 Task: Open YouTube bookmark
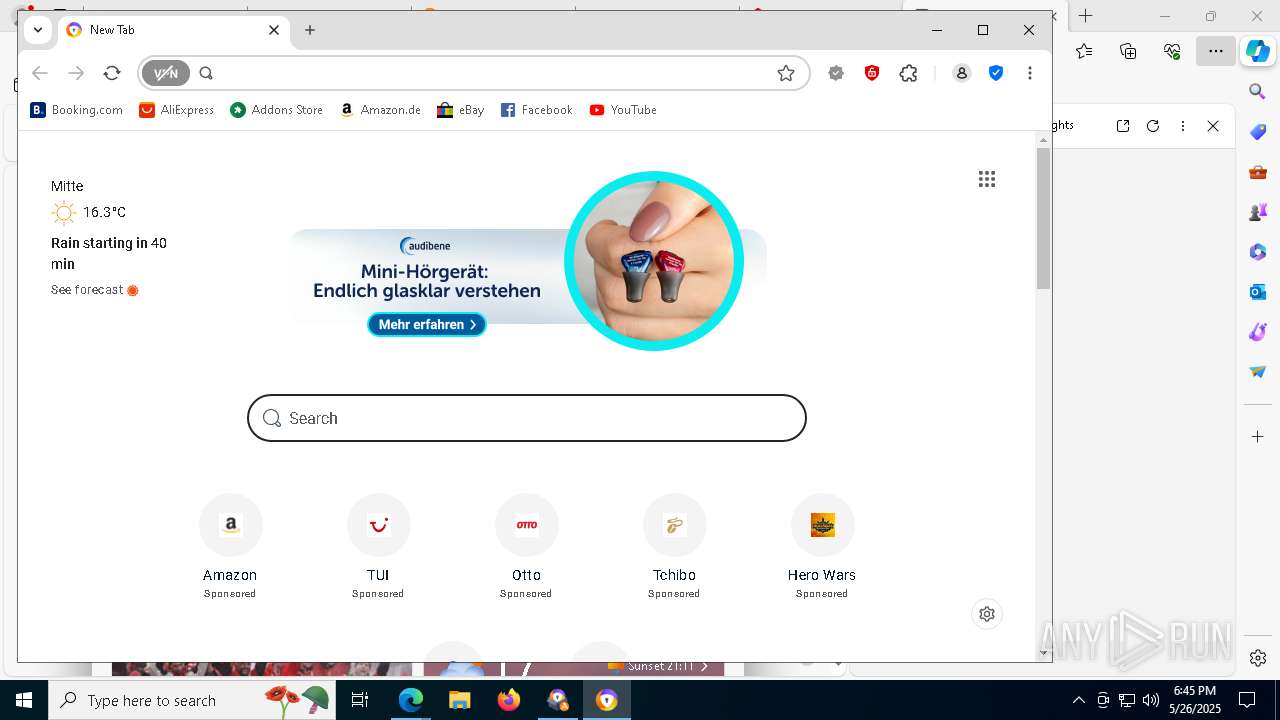tap(623, 110)
